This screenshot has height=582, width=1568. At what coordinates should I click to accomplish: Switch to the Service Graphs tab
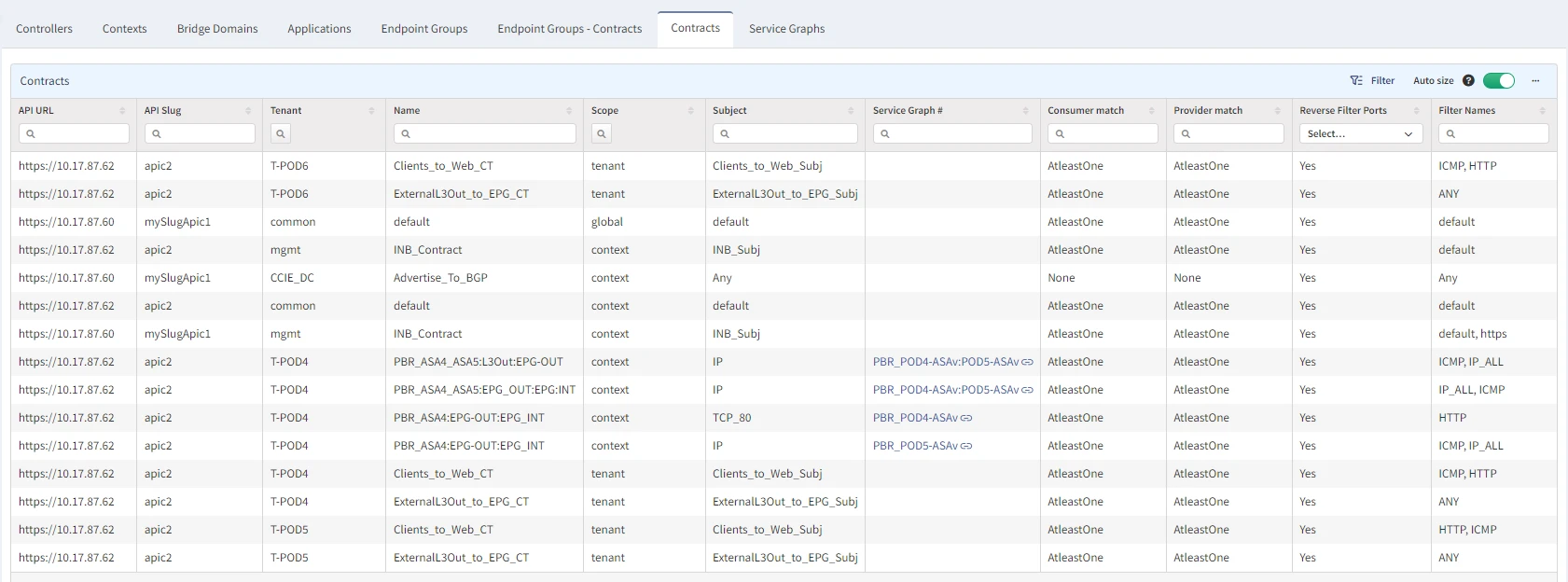(786, 29)
